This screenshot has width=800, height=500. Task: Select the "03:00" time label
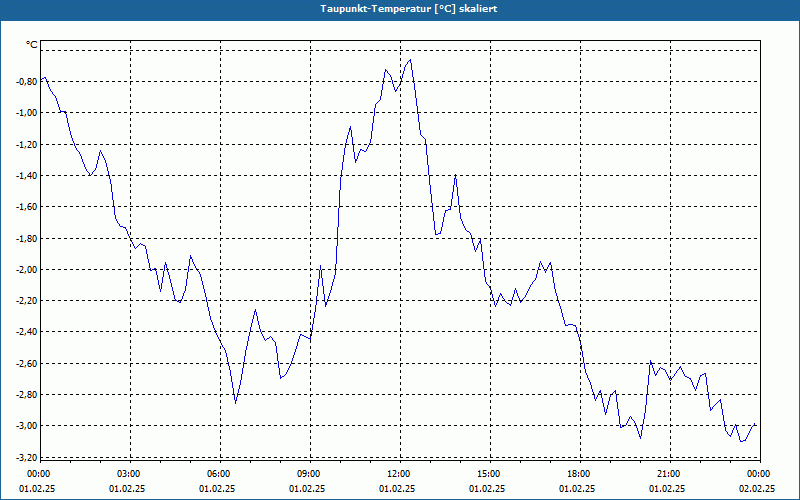click(x=128, y=474)
